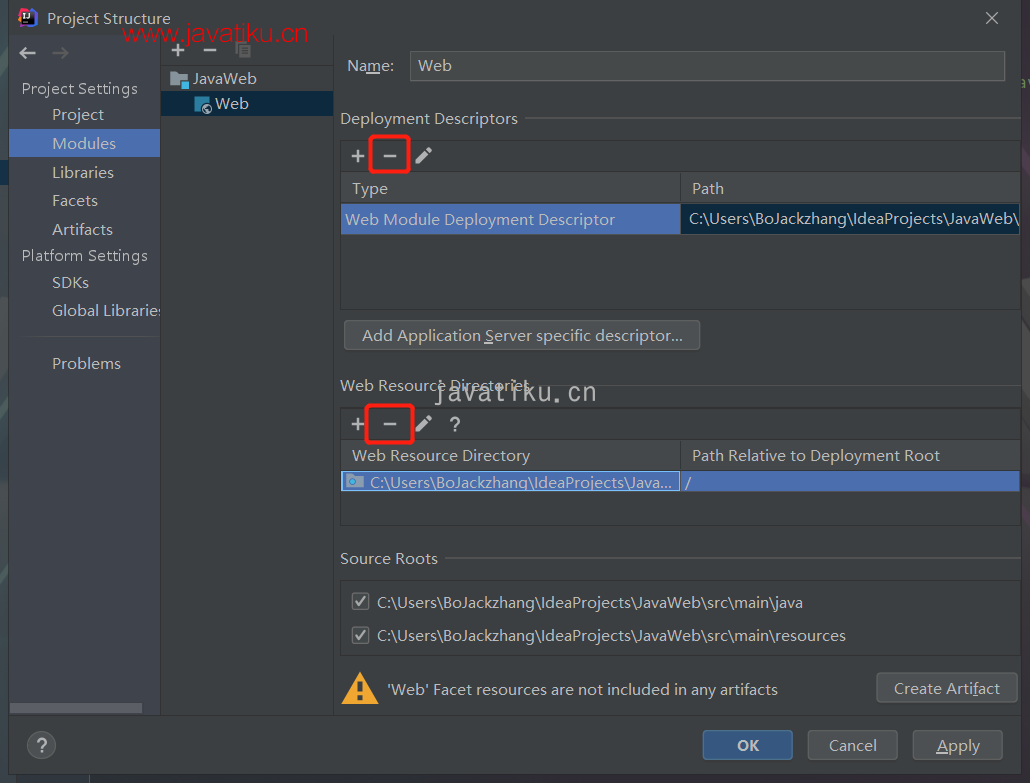Viewport: 1030px width, 783px height.
Task: Click the copy module icon
Action: (242, 50)
